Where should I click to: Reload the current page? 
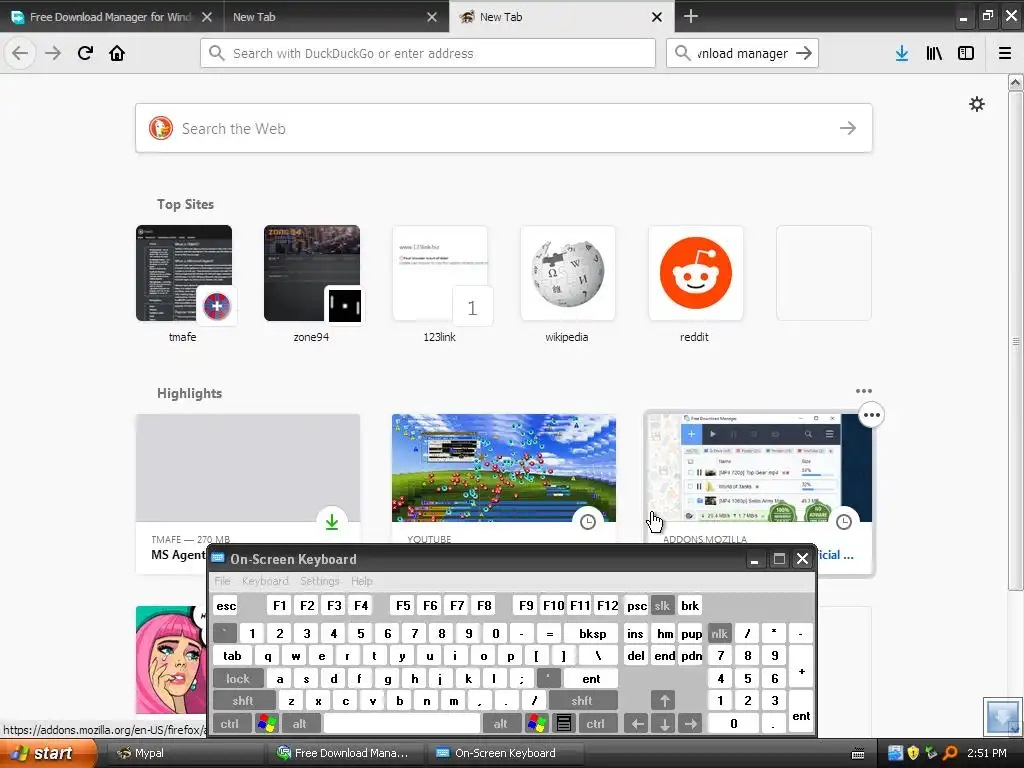point(85,54)
